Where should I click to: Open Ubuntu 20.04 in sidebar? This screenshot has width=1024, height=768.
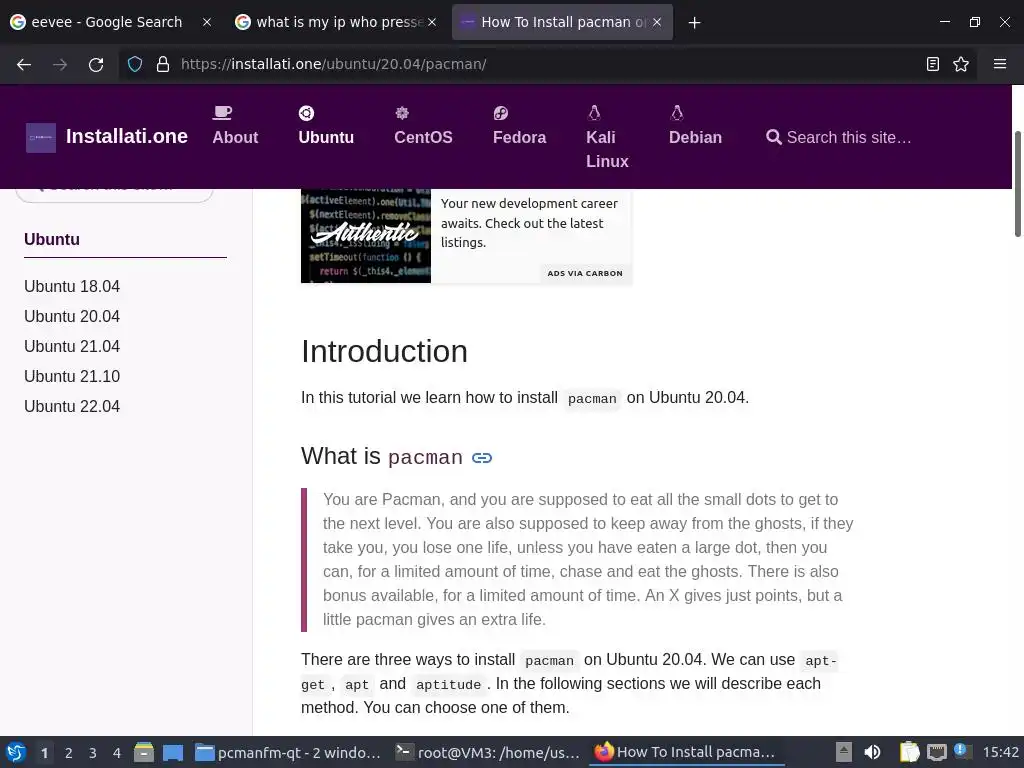[72, 317]
